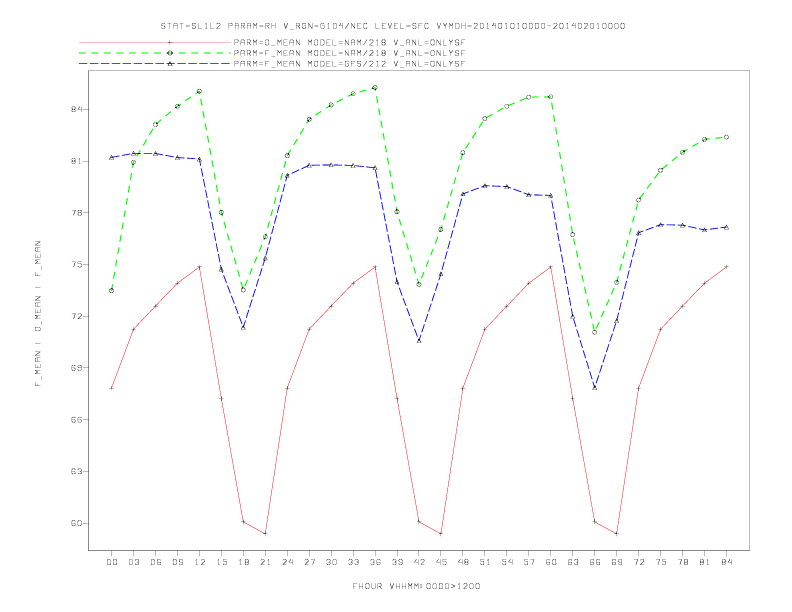Click y-axis tick value 84

76,109
